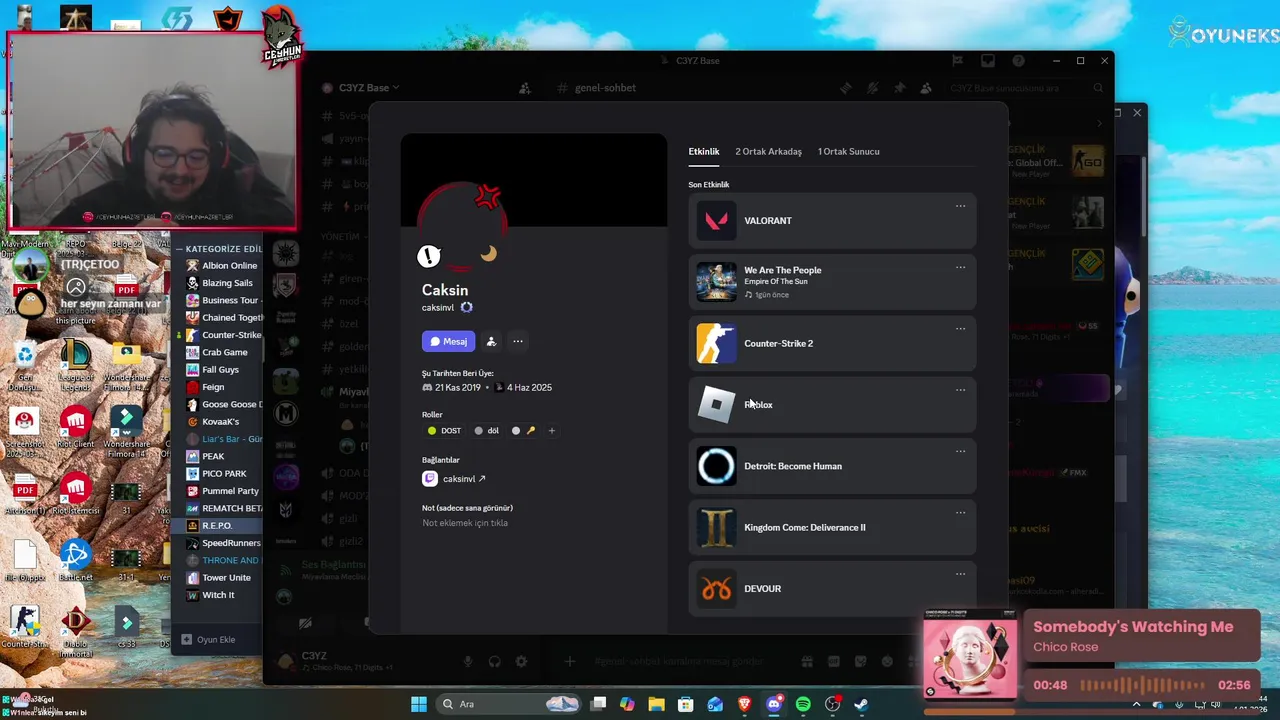
Task: Click the döl role chip
Action: point(488,431)
